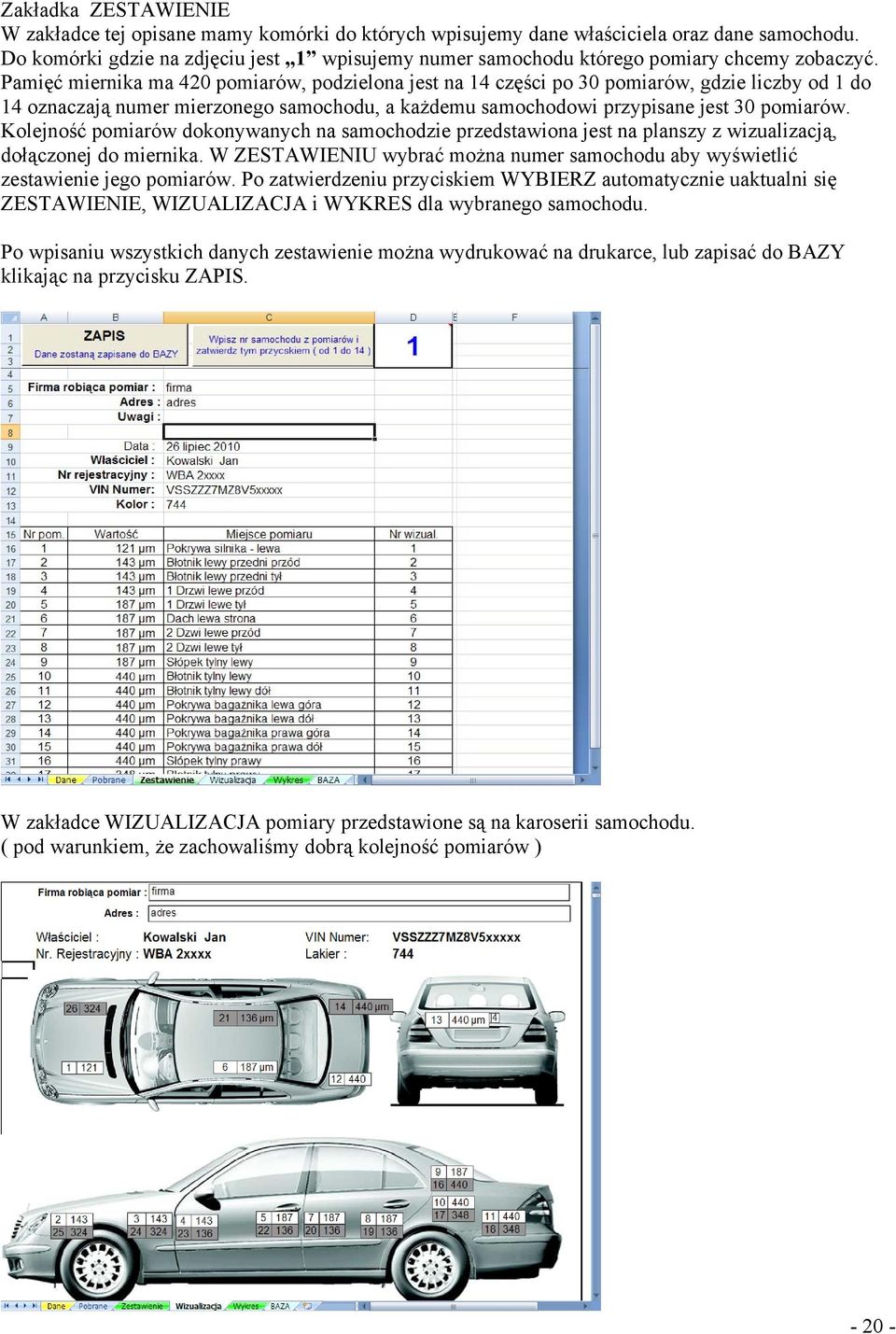Select column F header
Image resolution: width=896 pixels, height=1334 pixels.
[x=514, y=317]
